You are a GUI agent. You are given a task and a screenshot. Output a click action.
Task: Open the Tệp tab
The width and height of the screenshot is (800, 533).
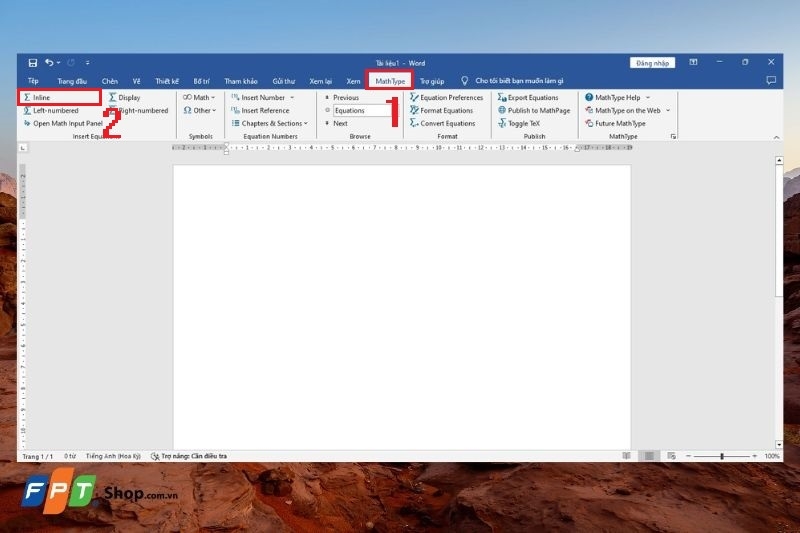tap(33, 81)
